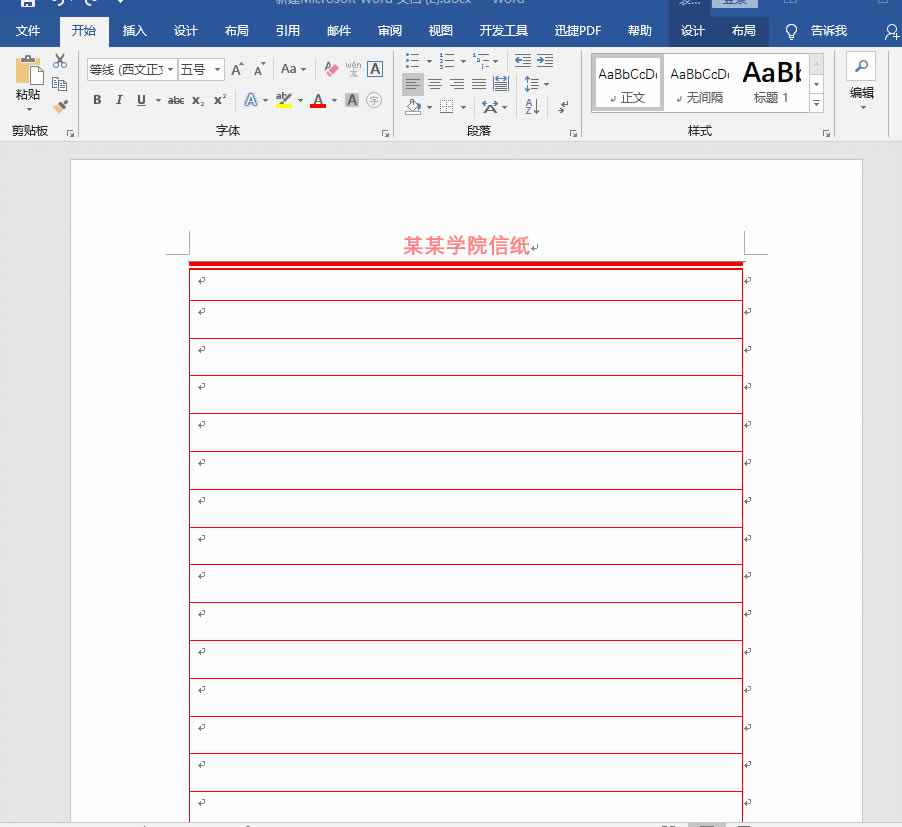Viewport: 902px width, 827px height.
Task: Toggle Strikethrough formatting
Action: coord(176,100)
